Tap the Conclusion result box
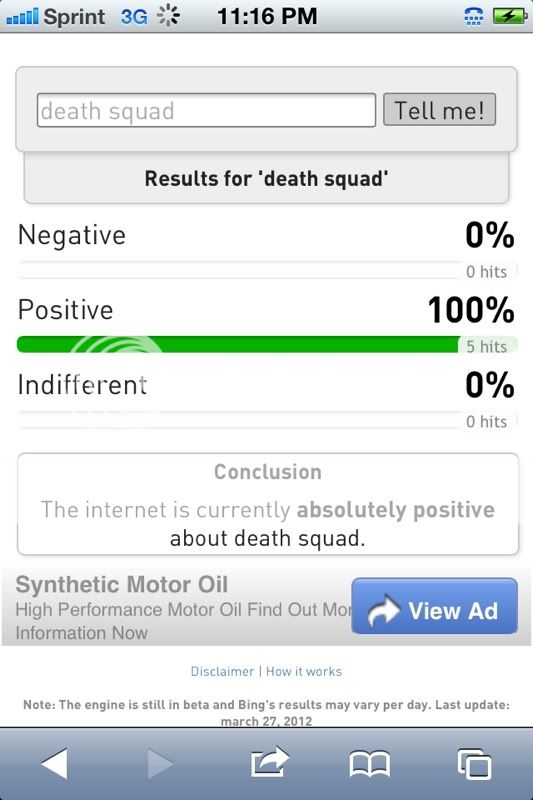Screen dimensions: 533x800 (x=268, y=504)
